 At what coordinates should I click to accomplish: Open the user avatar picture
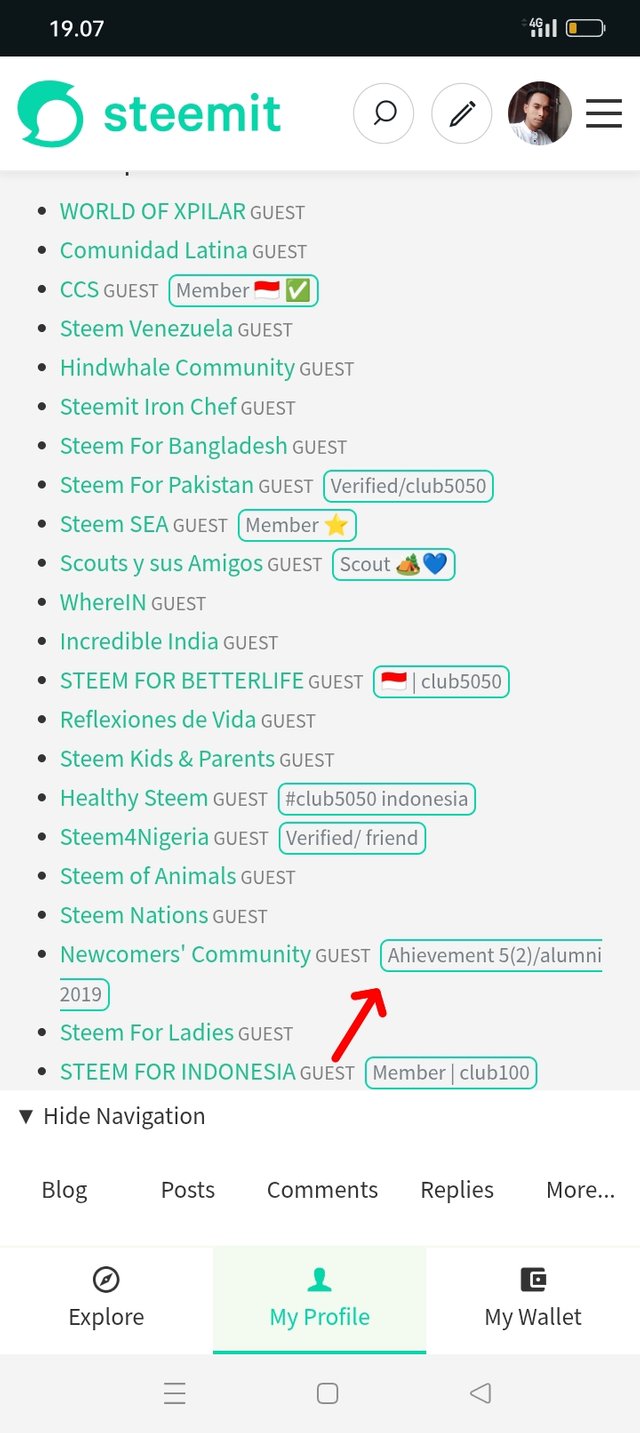click(540, 114)
